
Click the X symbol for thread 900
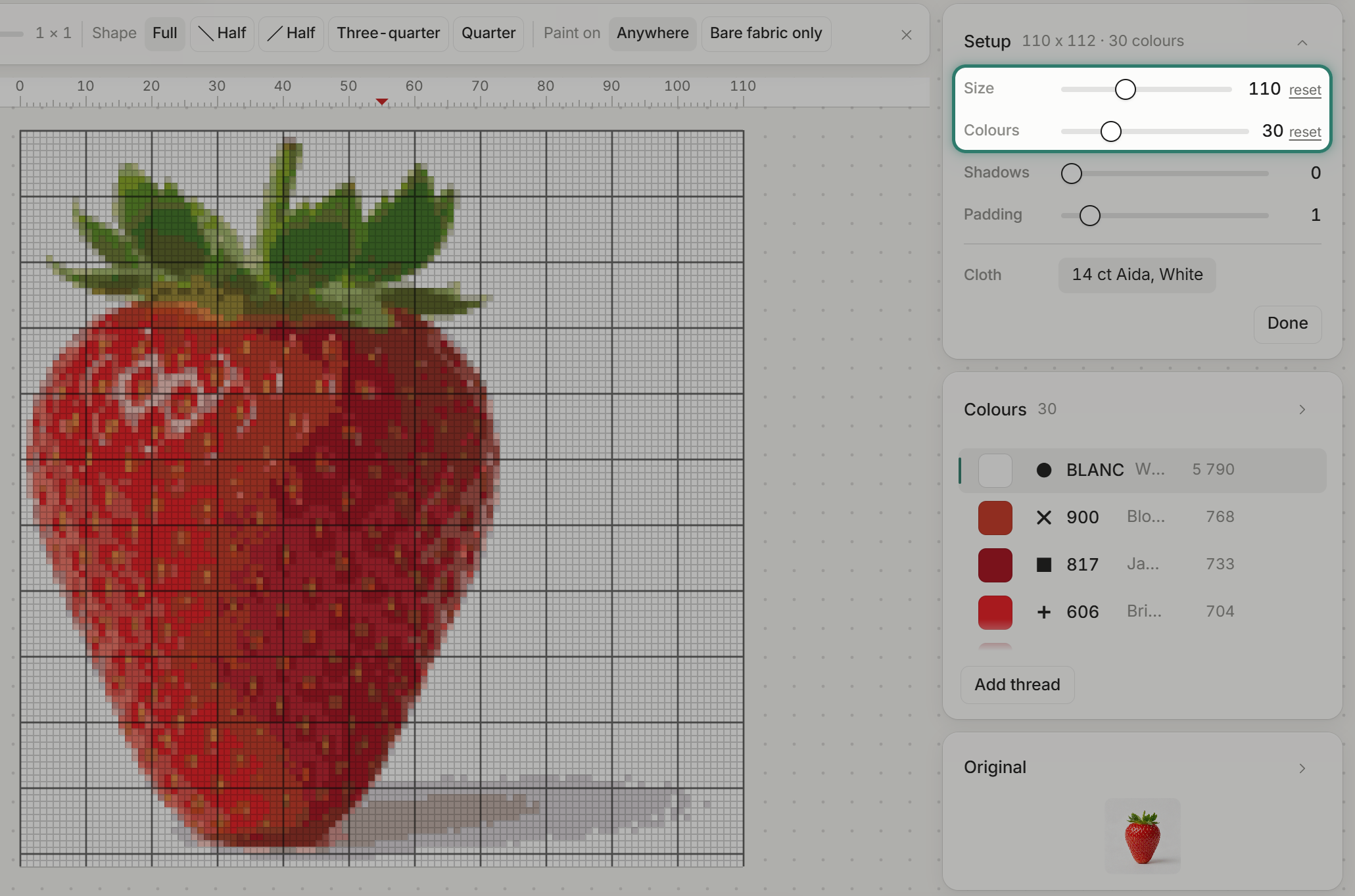[x=1043, y=517]
